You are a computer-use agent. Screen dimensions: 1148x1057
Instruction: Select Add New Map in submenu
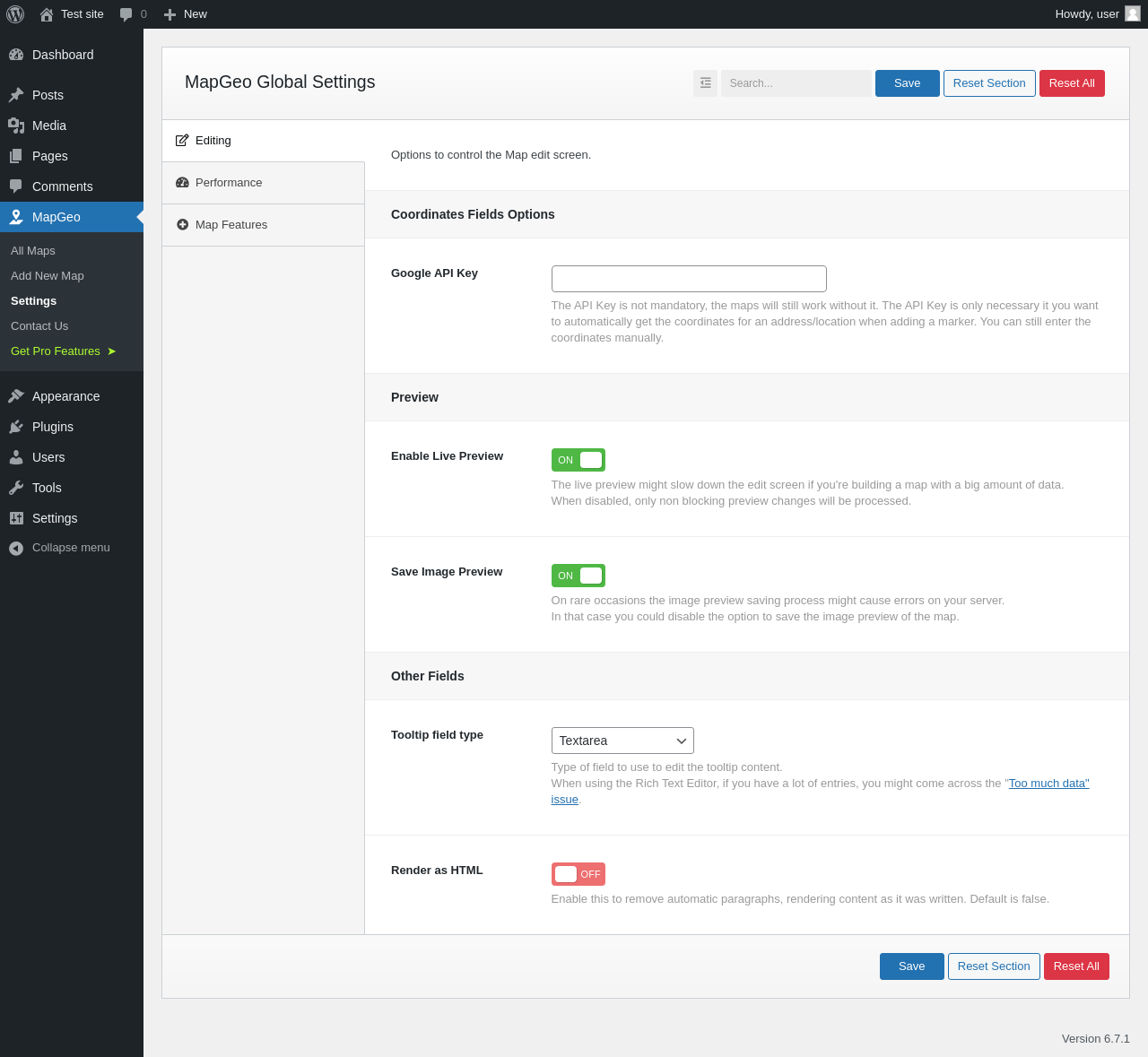tap(48, 276)
